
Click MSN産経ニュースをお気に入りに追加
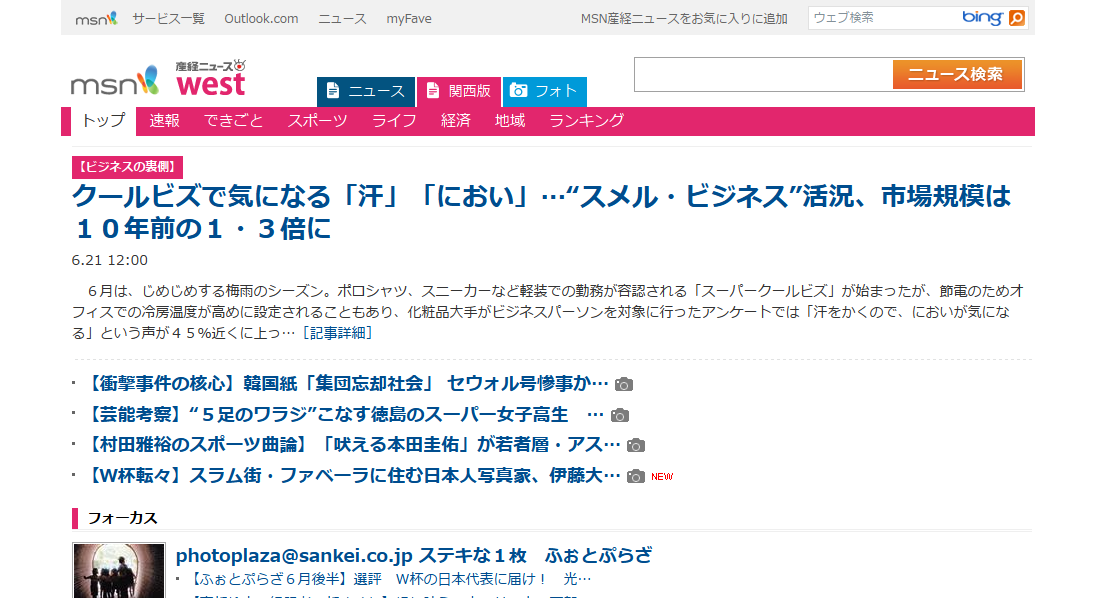[x=683, y=17]
